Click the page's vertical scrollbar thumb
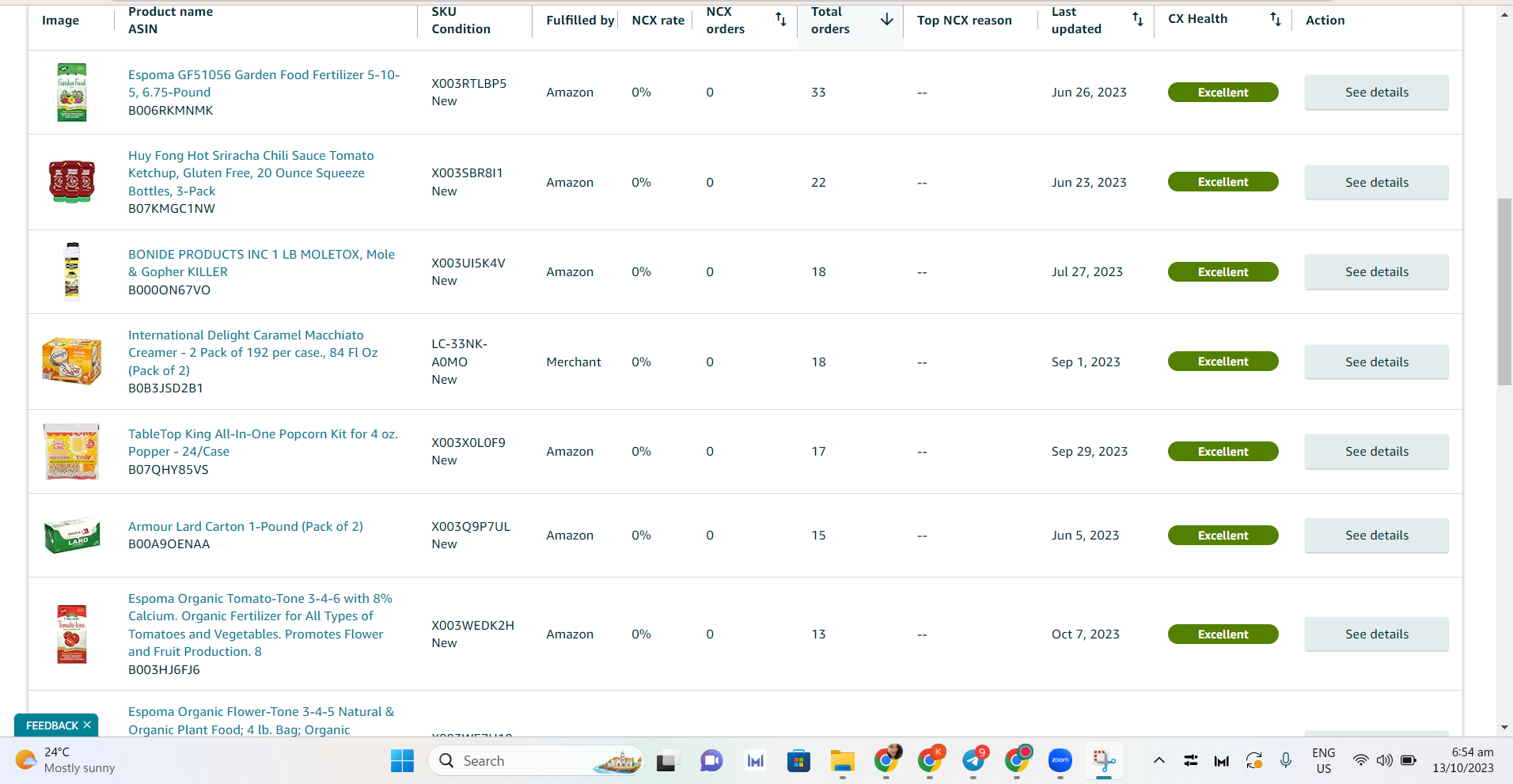 point(1504,292)
